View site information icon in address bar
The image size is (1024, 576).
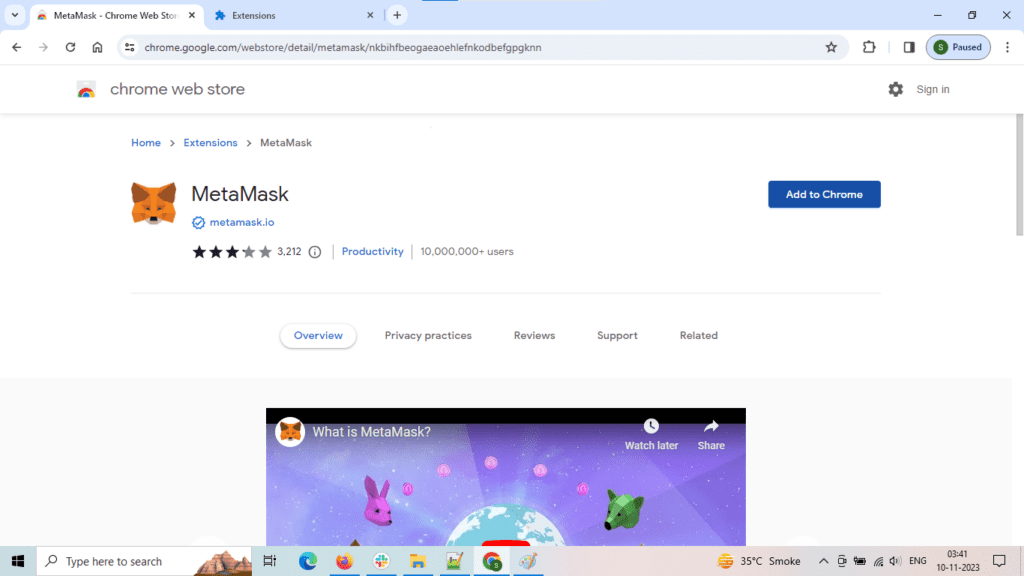pyautogui.click(x=129, y=47)
